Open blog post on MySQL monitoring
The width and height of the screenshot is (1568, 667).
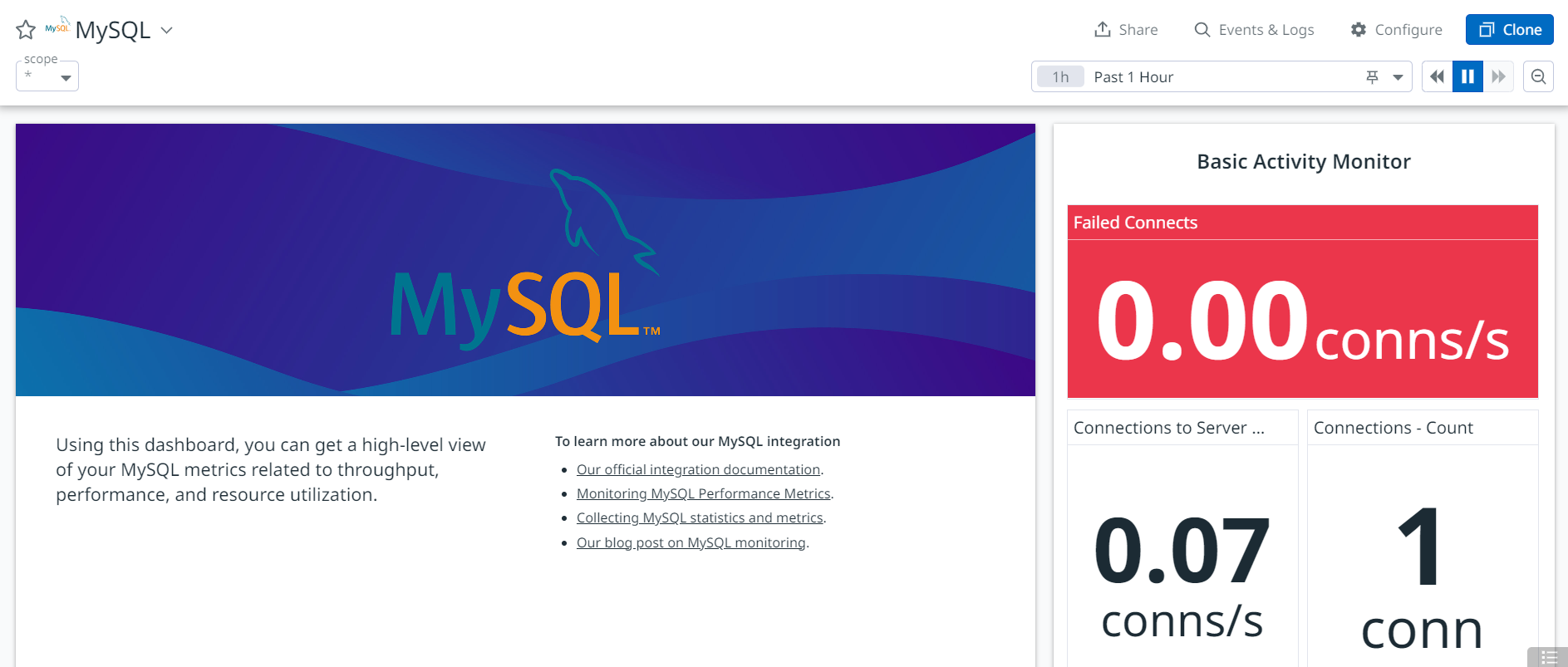click(691, 542)
